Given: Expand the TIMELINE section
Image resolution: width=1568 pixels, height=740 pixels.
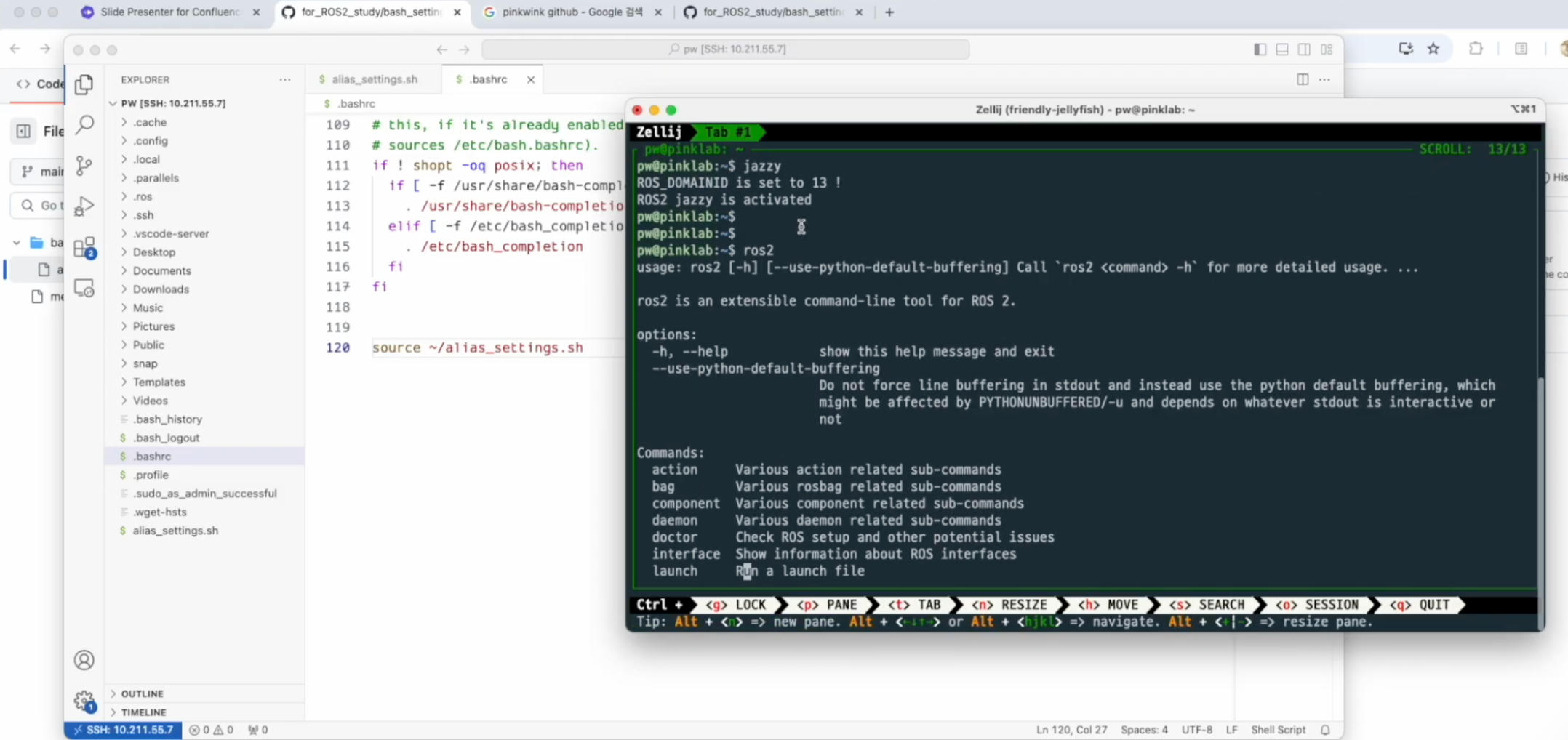Looking at the screenshot, I should [143, 712].
